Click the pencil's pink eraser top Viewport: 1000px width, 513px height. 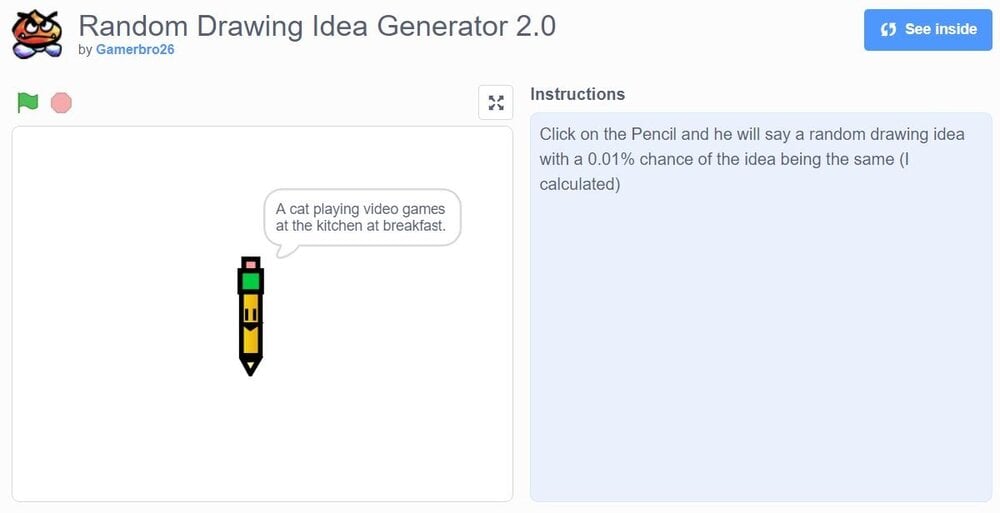(250, 264)
